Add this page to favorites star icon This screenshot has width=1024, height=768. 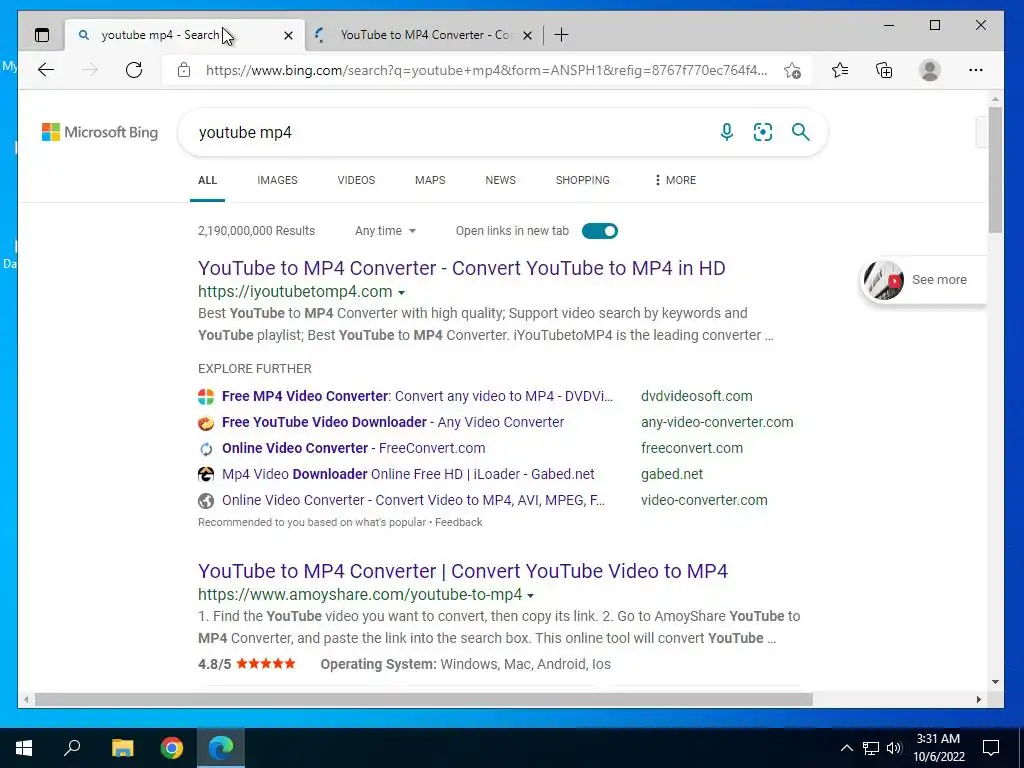tap(792, 70)
